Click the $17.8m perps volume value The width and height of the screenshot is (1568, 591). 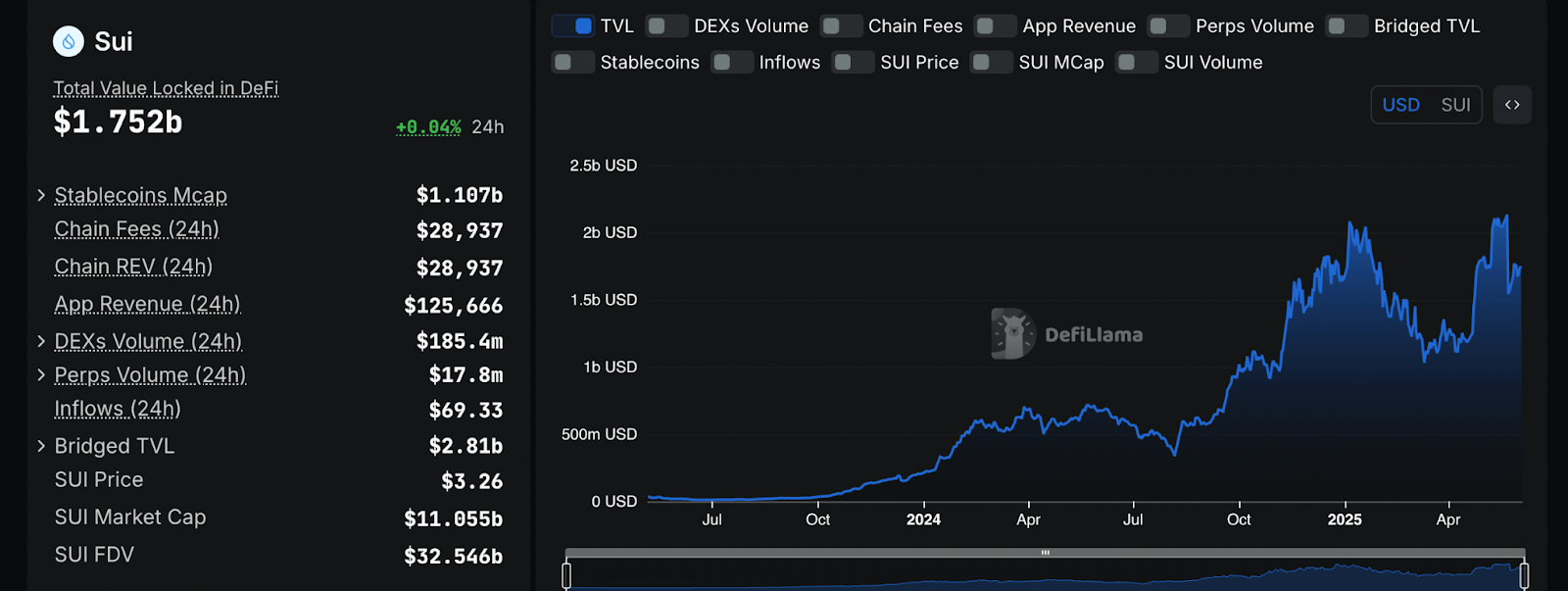point(465,374)
